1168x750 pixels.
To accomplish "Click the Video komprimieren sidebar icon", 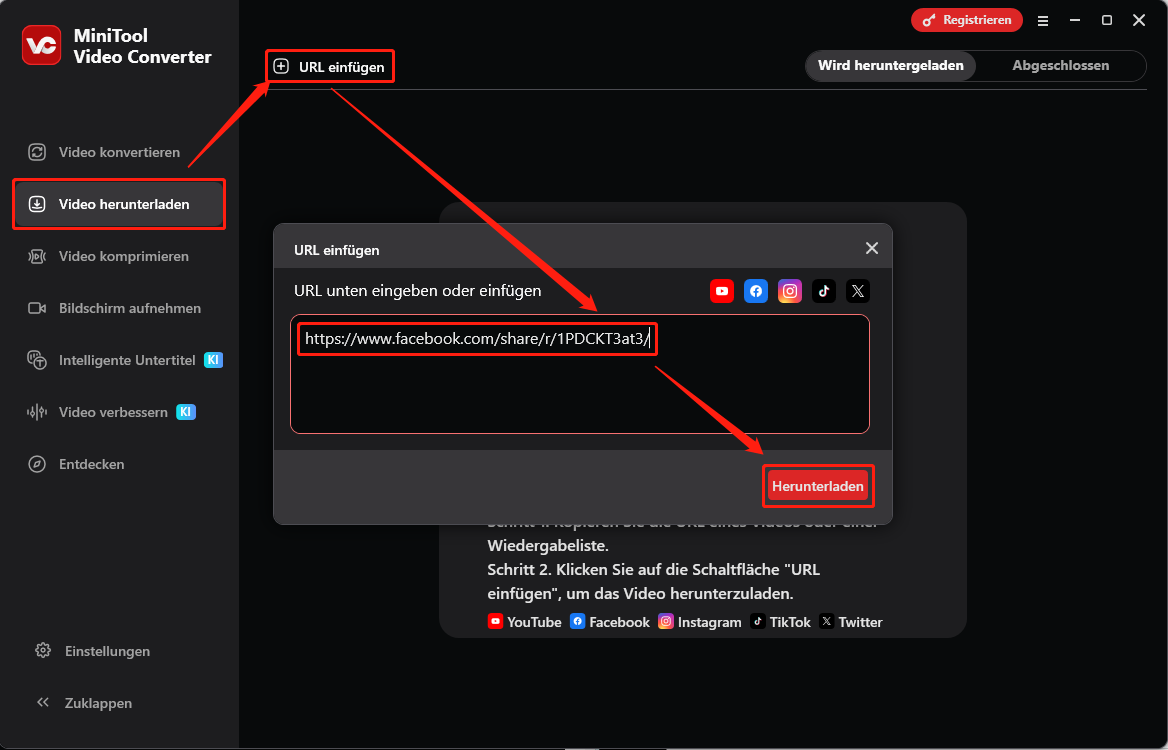I will [x=36, y=256].
